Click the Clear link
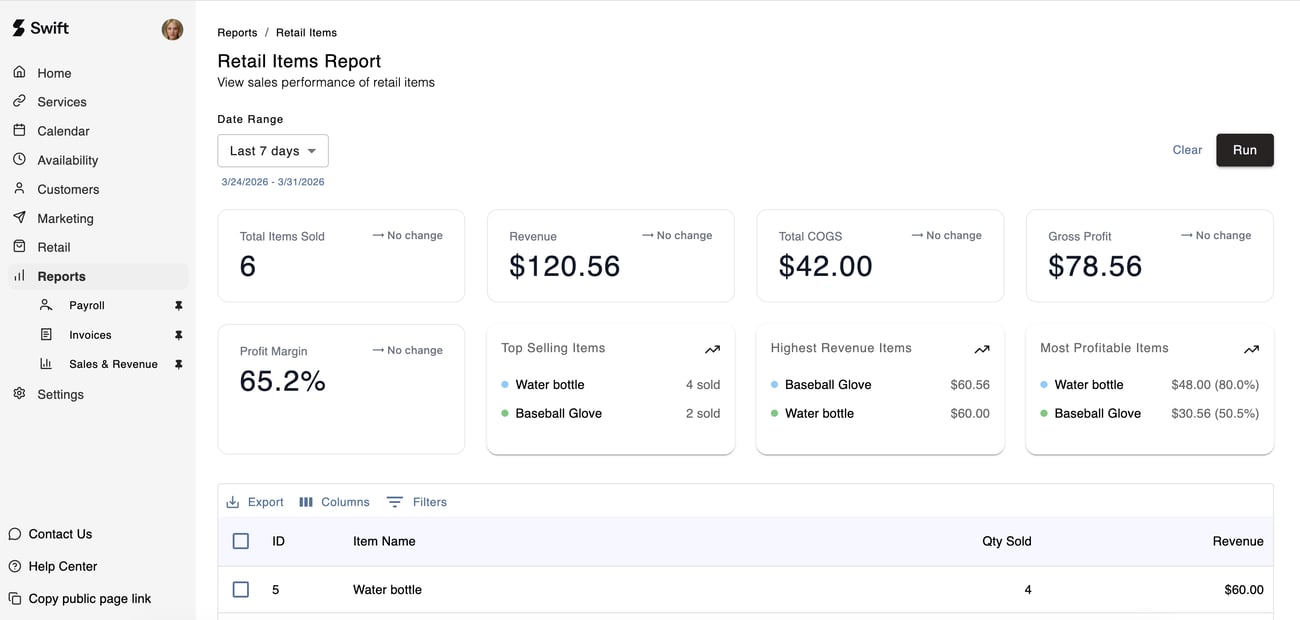Viewport: 1300px width, 620px height. pyautogui.click(x=1187, y=150)
